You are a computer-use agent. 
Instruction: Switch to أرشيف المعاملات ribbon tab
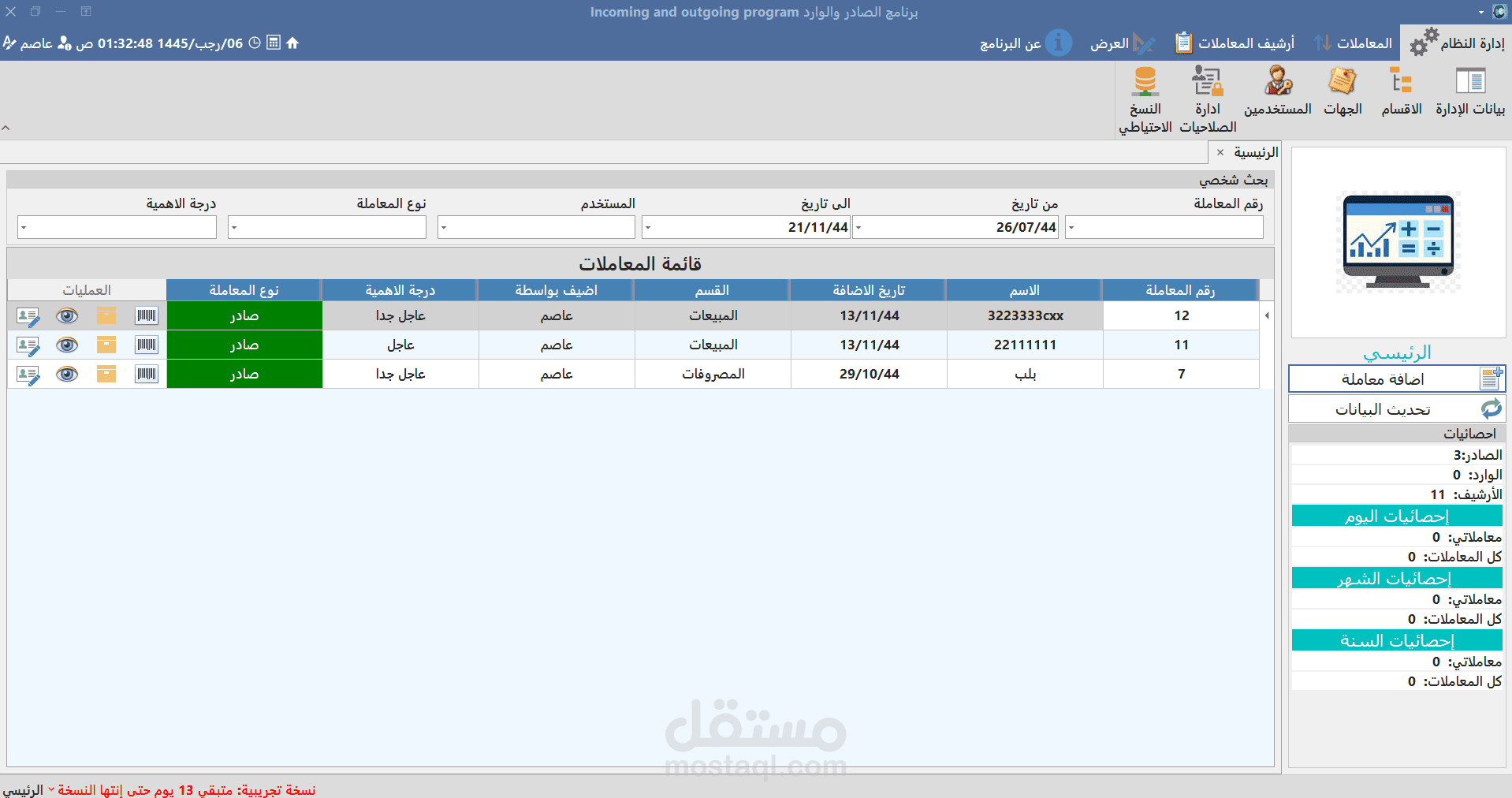1235,43
